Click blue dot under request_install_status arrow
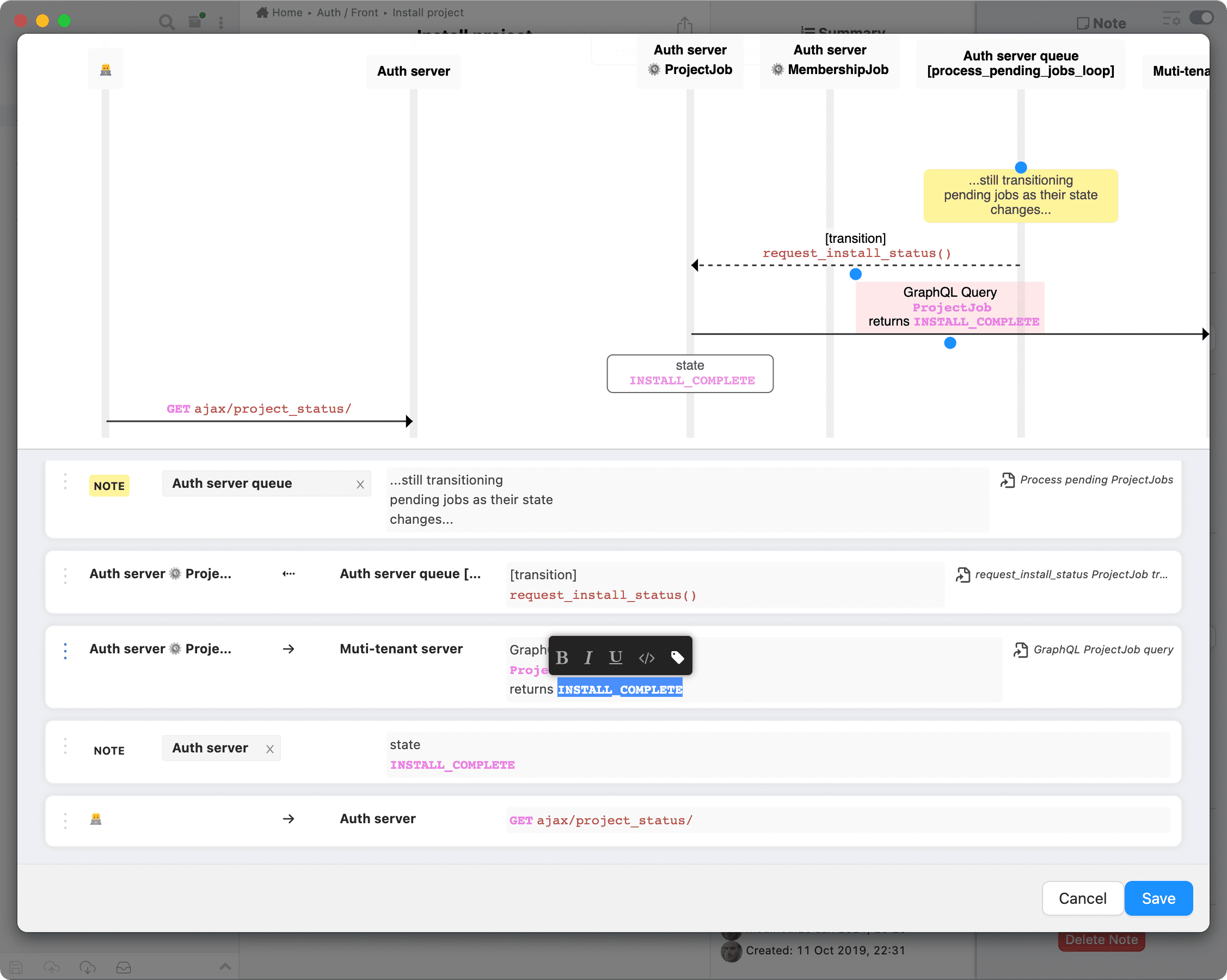 [x=855, y=274]
